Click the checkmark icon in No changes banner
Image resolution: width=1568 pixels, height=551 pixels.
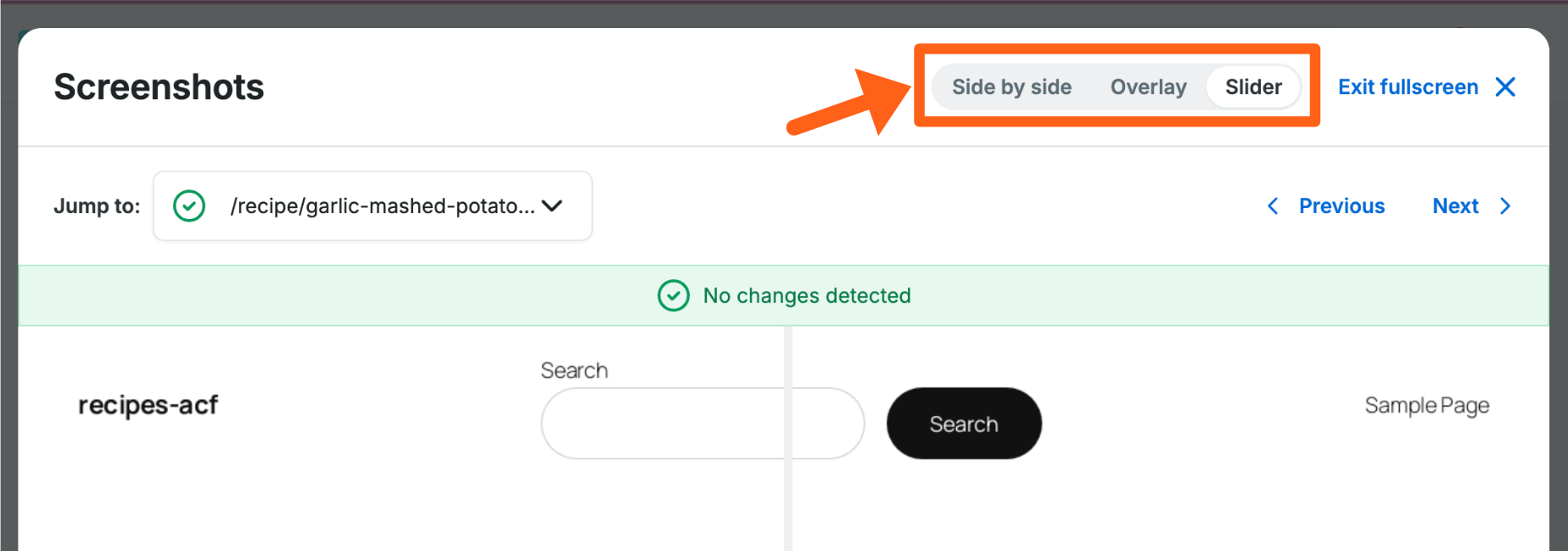click(x=674, y=295)
